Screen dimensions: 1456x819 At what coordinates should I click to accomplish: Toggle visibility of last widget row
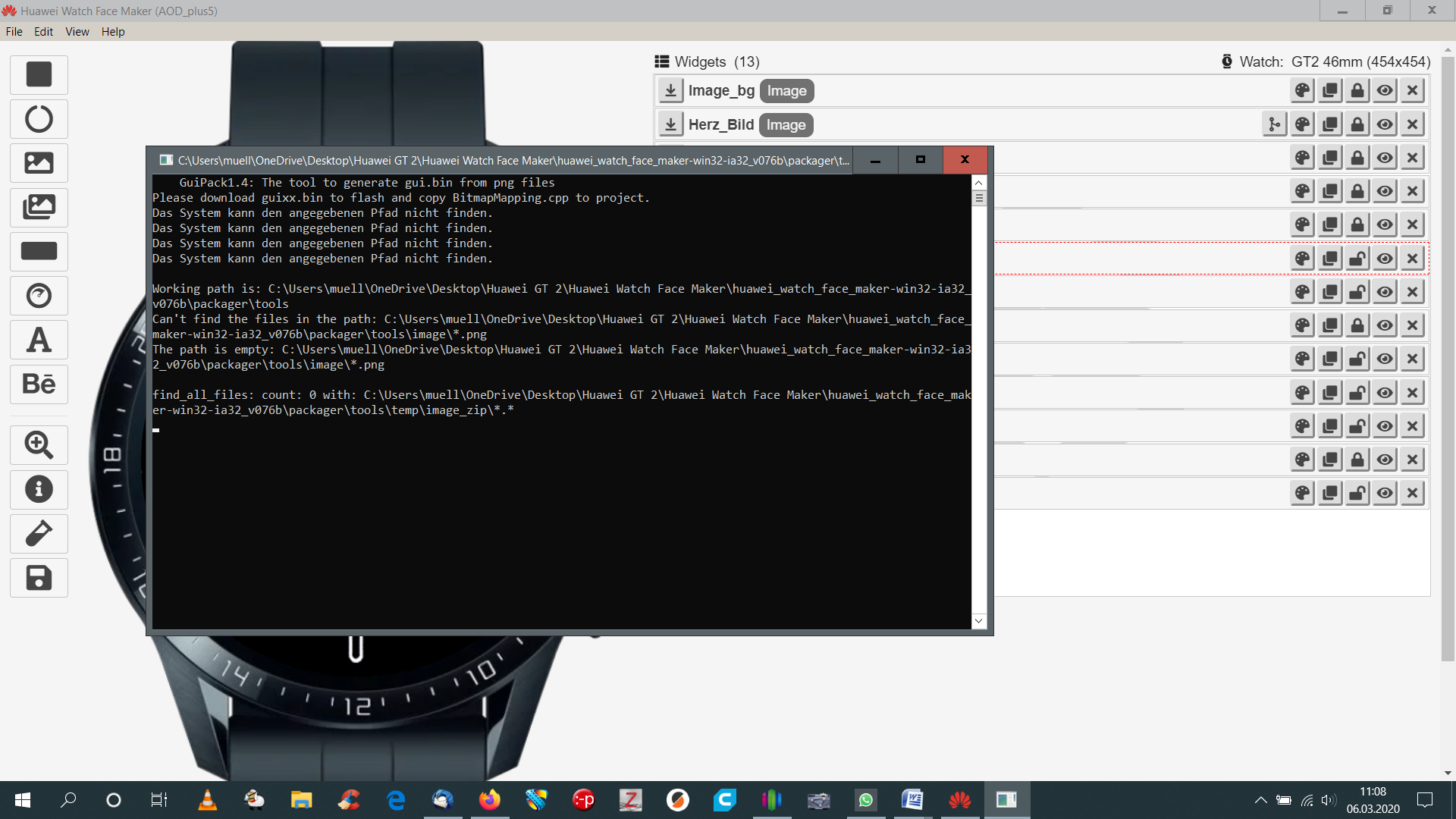click(1385, 493)
